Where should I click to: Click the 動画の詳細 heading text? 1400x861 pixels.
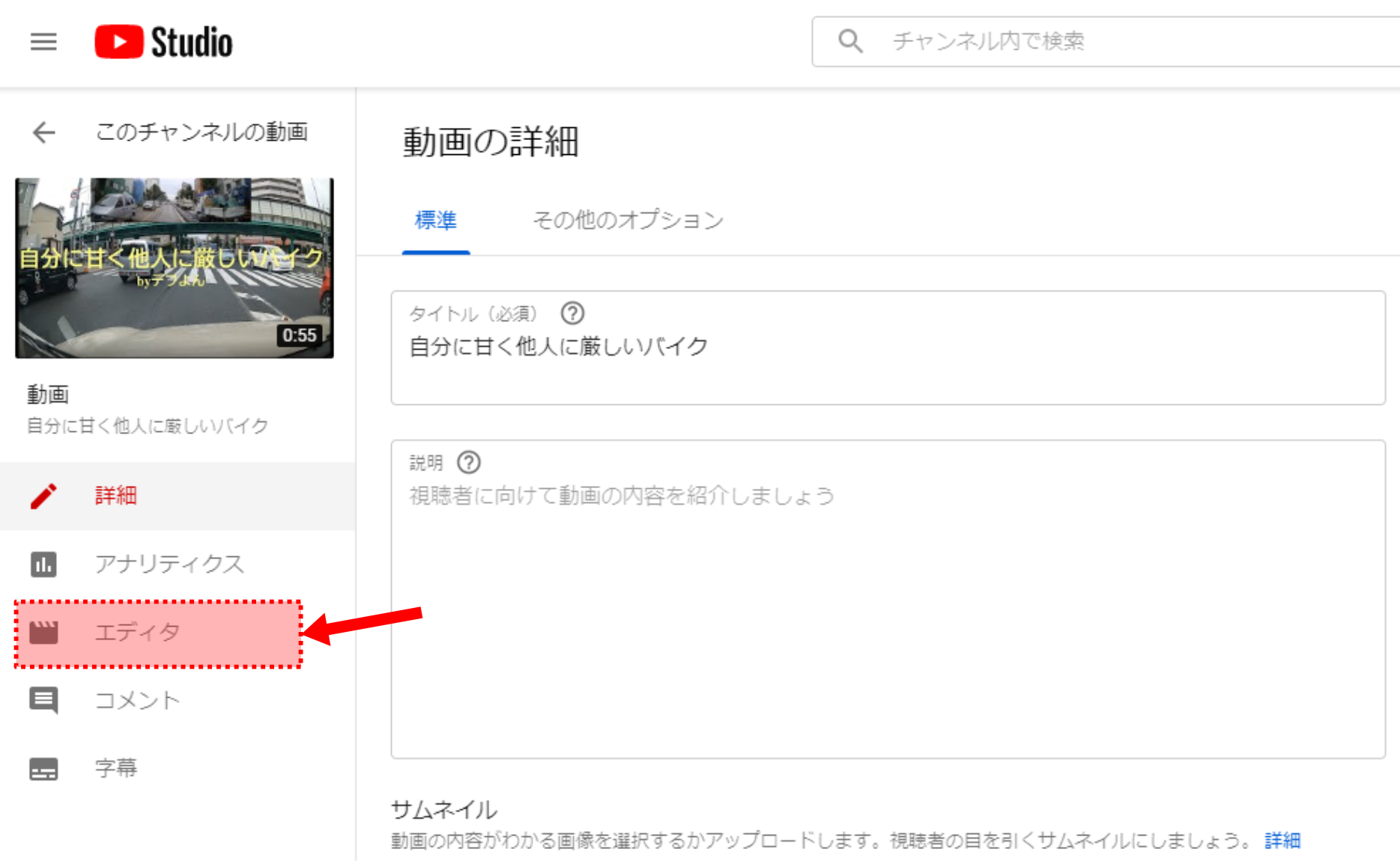point(491,142)
